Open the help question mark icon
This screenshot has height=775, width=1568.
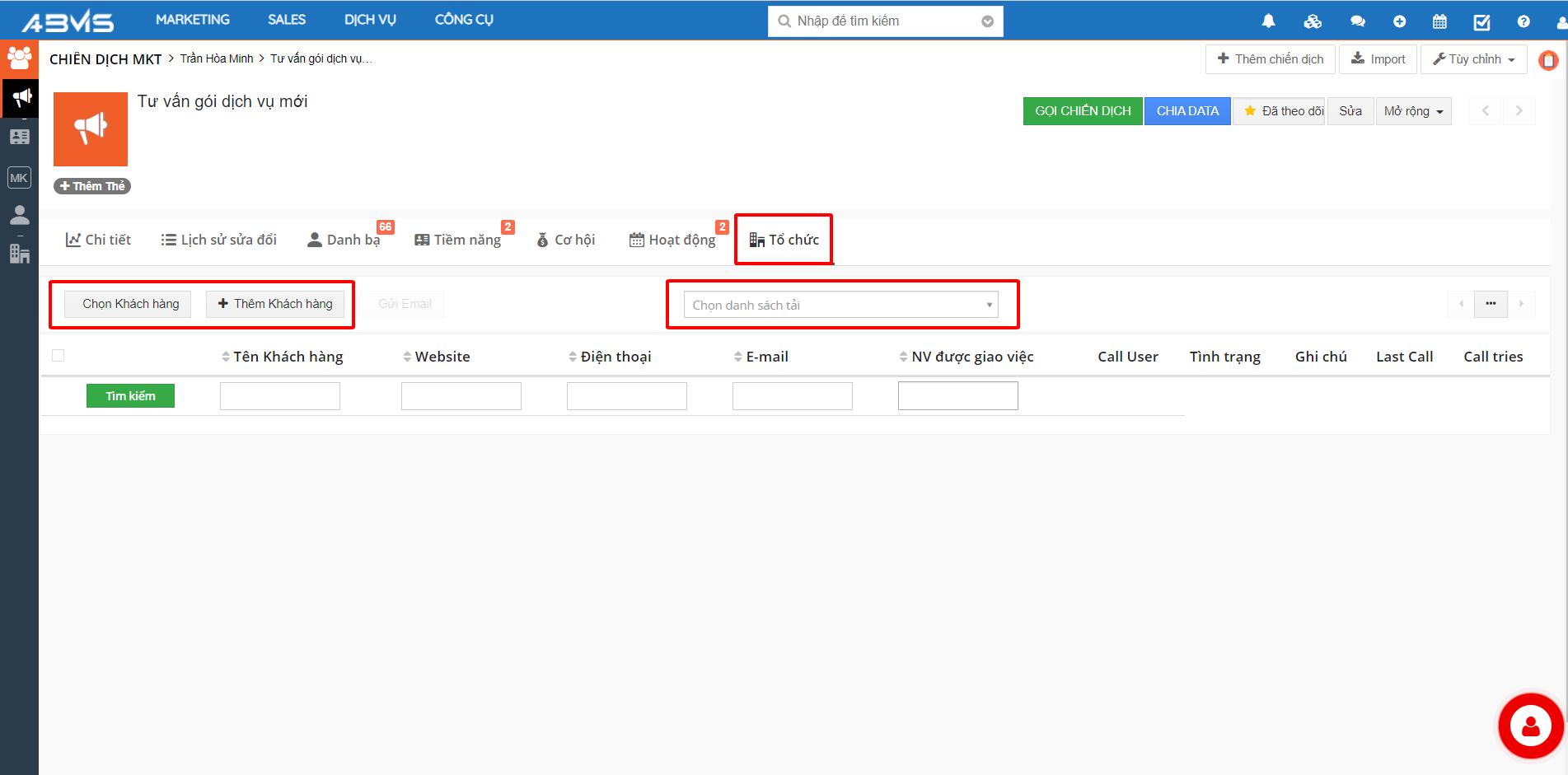coord(1524,21)
